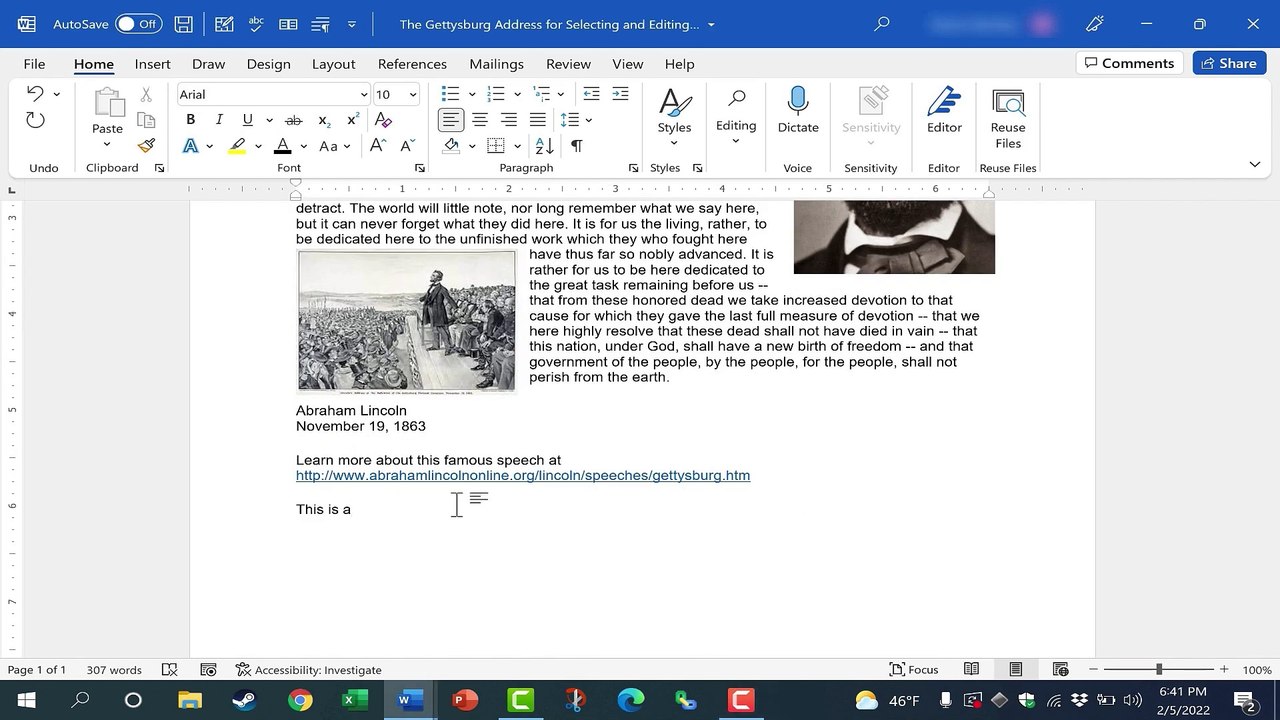Switch to the References tab
The image size is (1280, 720).
tap(412, 64)
